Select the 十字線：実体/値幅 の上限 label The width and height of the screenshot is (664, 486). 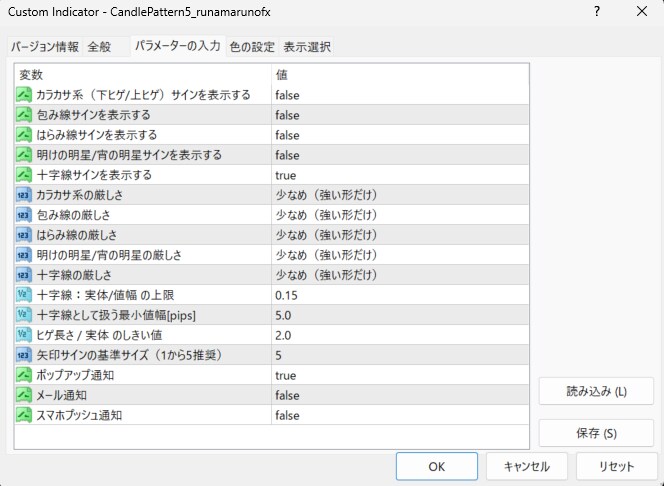tap(105, 295)
